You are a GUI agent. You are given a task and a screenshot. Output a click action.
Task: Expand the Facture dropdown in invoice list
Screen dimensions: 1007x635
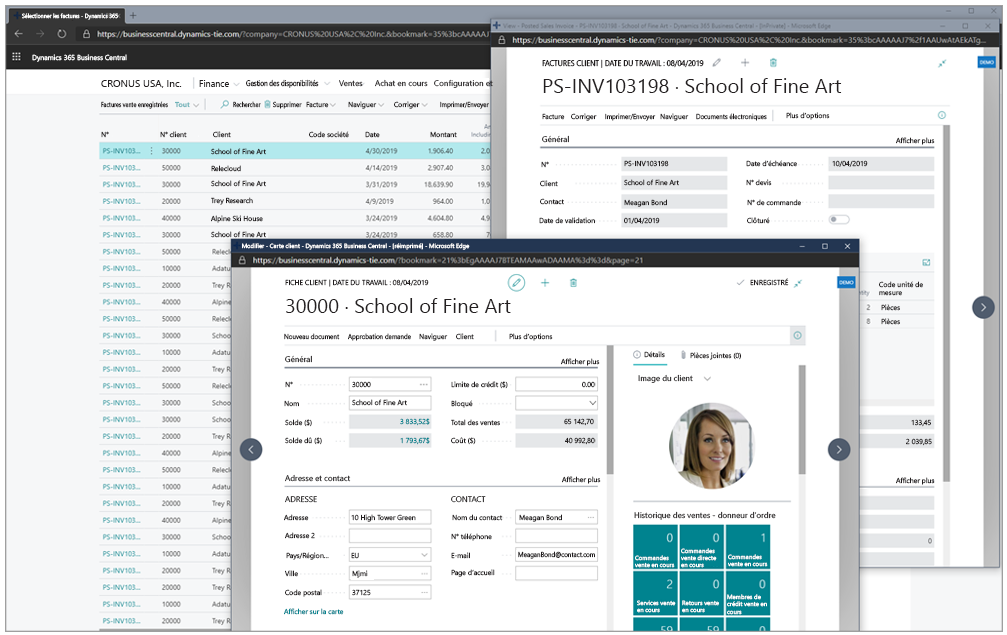point(321,105)
